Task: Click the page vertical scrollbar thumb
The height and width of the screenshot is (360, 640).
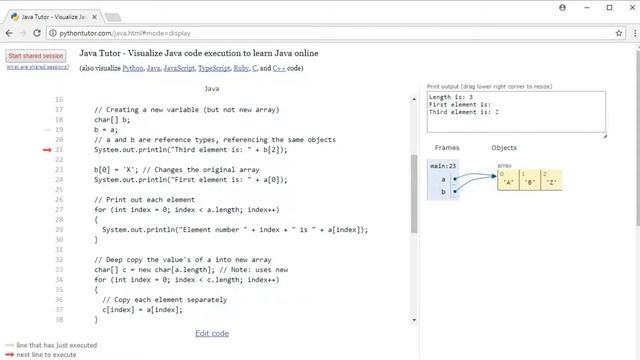Action: [x=638, y=137]
